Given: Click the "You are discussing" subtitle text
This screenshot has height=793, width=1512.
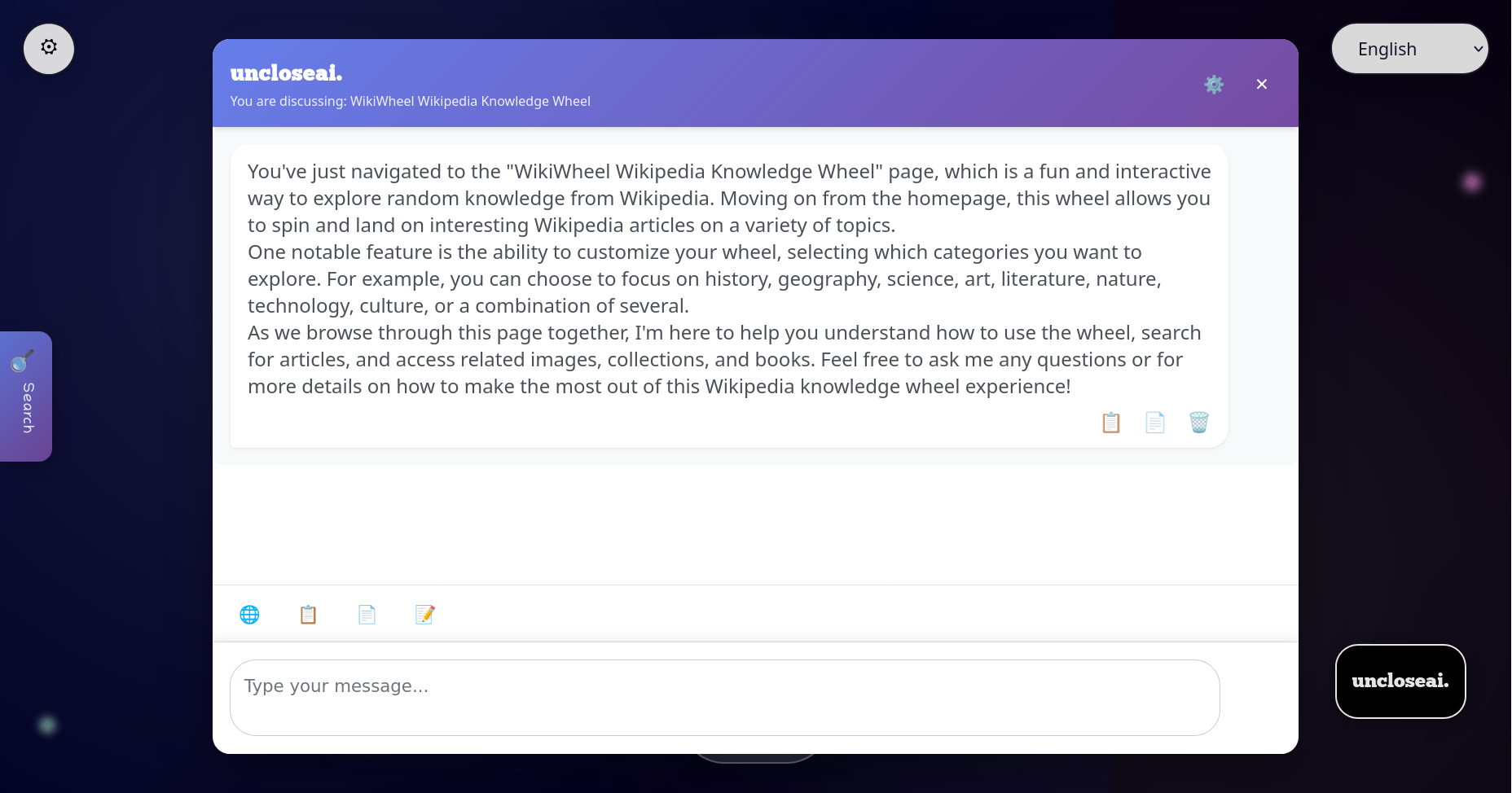Looking at the screenshot, I should 410,102.
